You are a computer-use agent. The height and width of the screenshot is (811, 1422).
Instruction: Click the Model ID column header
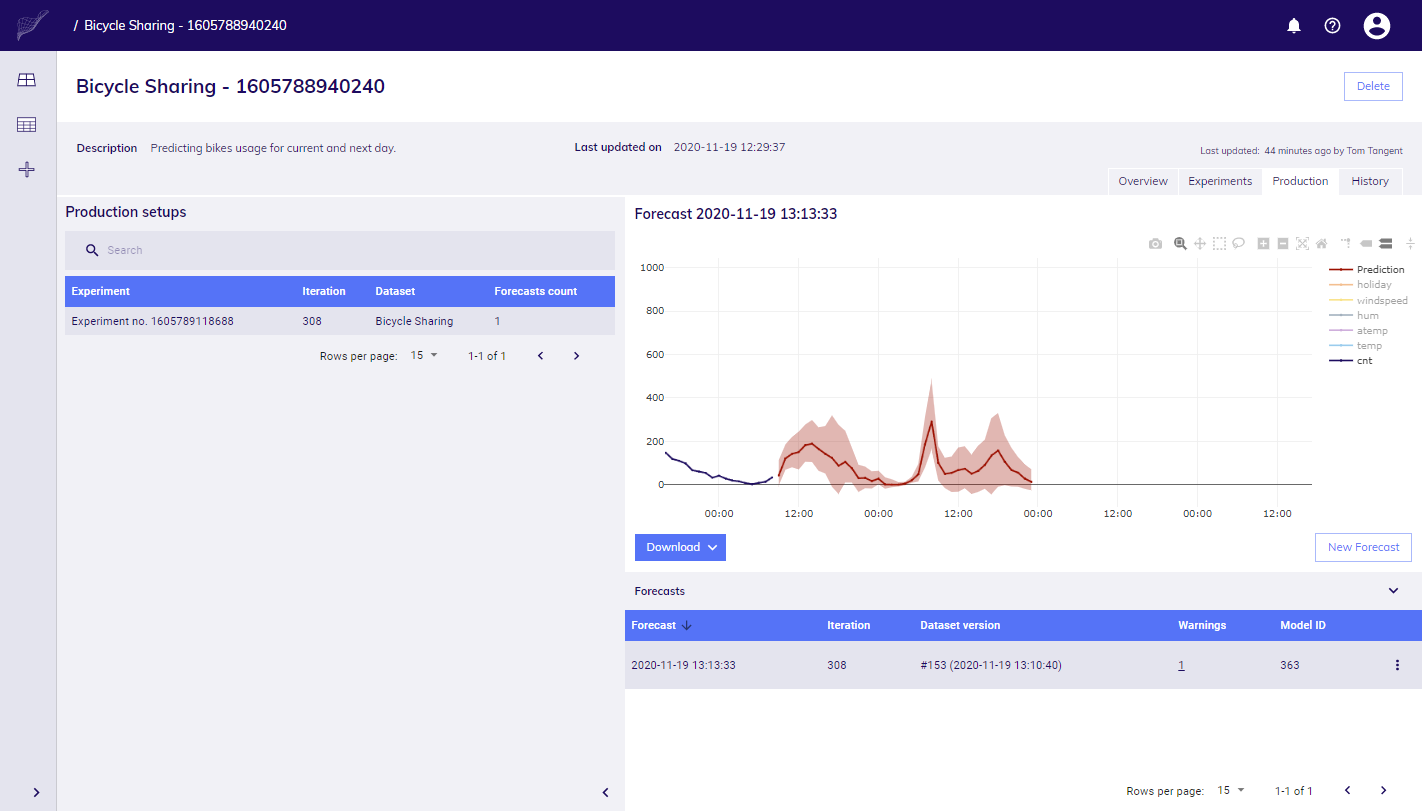[1303, 625]
